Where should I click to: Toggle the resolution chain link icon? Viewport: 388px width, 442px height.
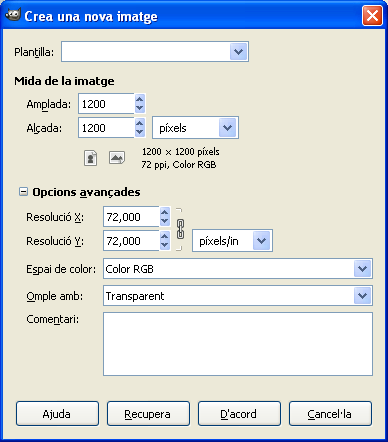coord(180,229)
